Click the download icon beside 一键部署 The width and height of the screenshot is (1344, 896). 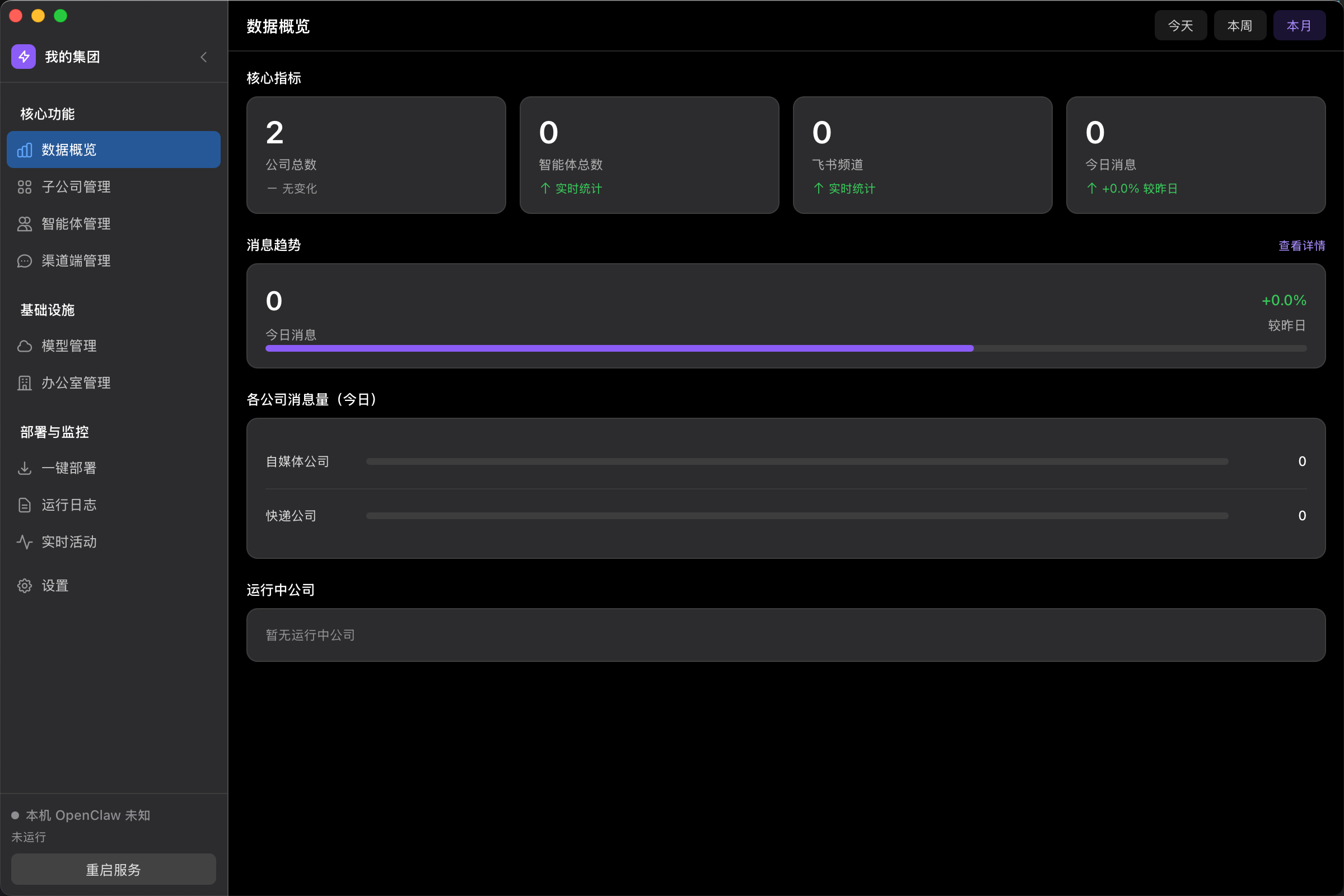click(x=25, y=468)
